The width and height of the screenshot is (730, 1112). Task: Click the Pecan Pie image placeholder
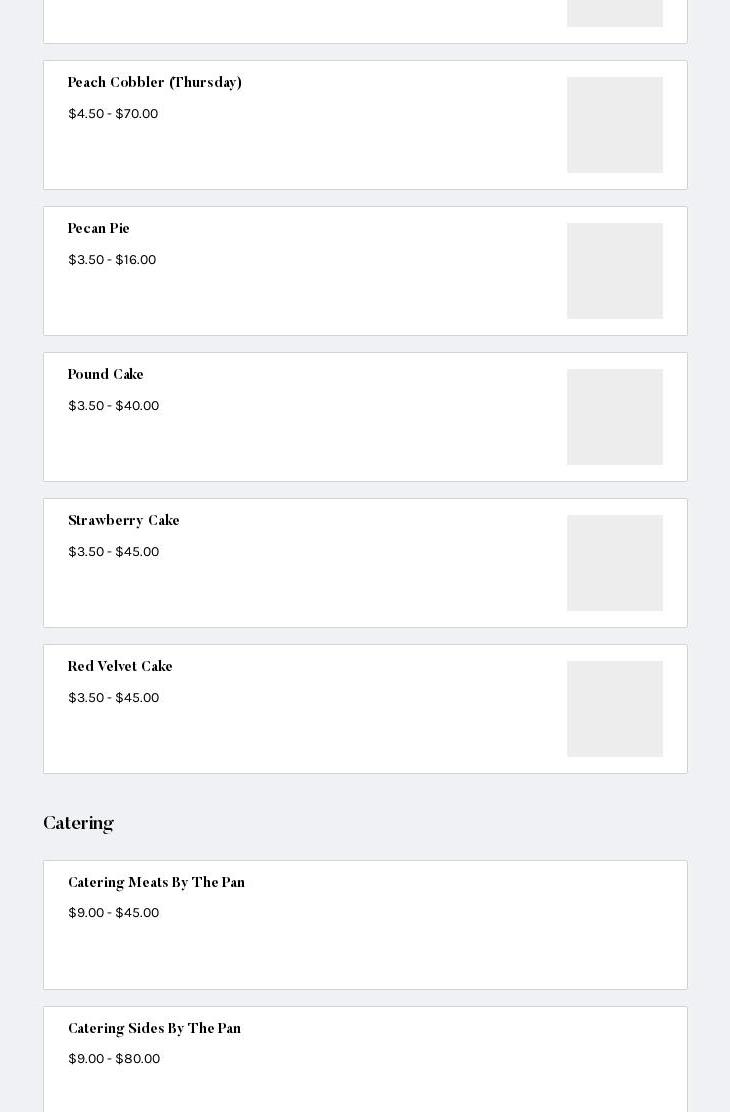(614, 271)
